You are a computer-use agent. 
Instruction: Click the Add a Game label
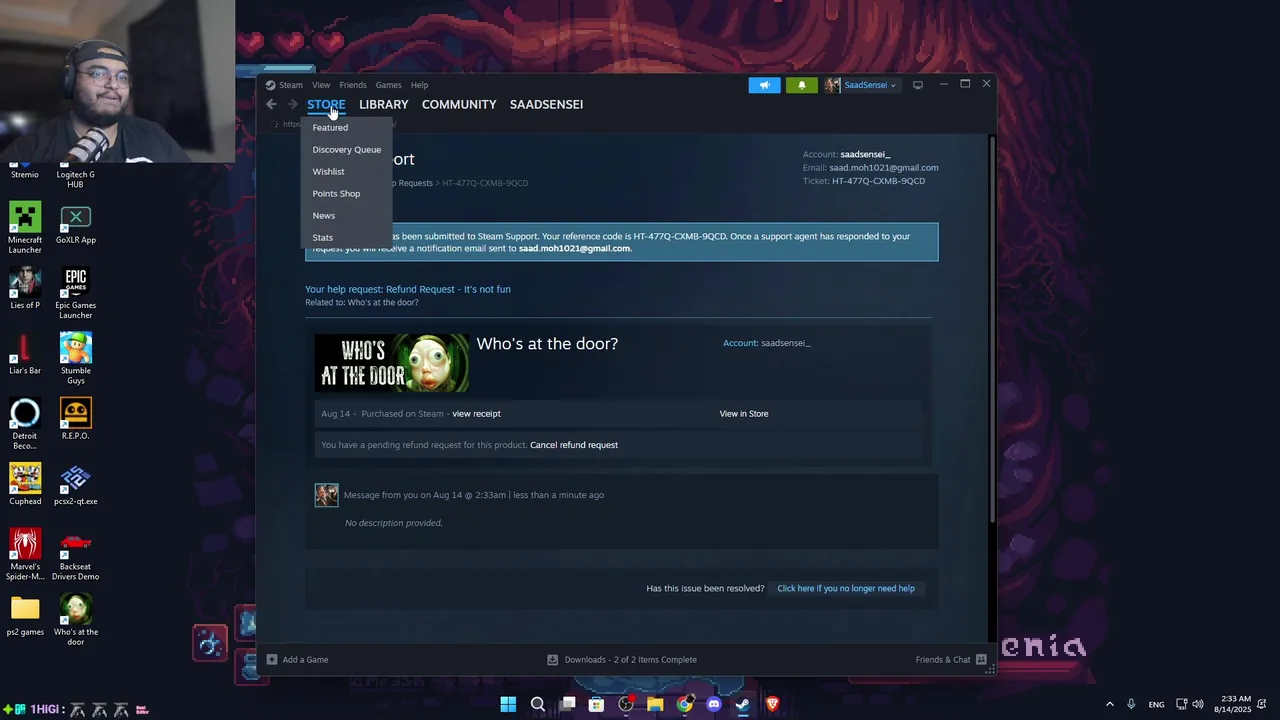[x=305, y=659]
